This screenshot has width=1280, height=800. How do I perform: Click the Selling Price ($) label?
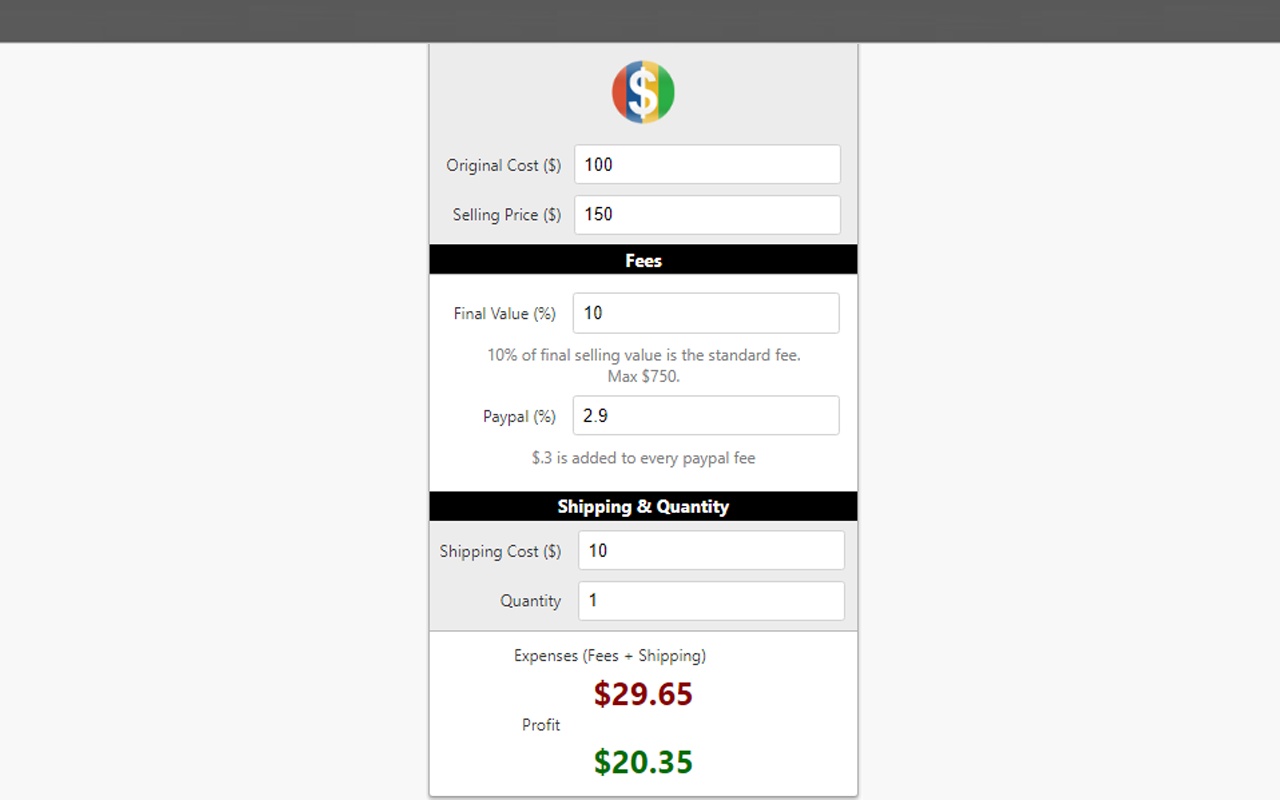pos(507,214)
